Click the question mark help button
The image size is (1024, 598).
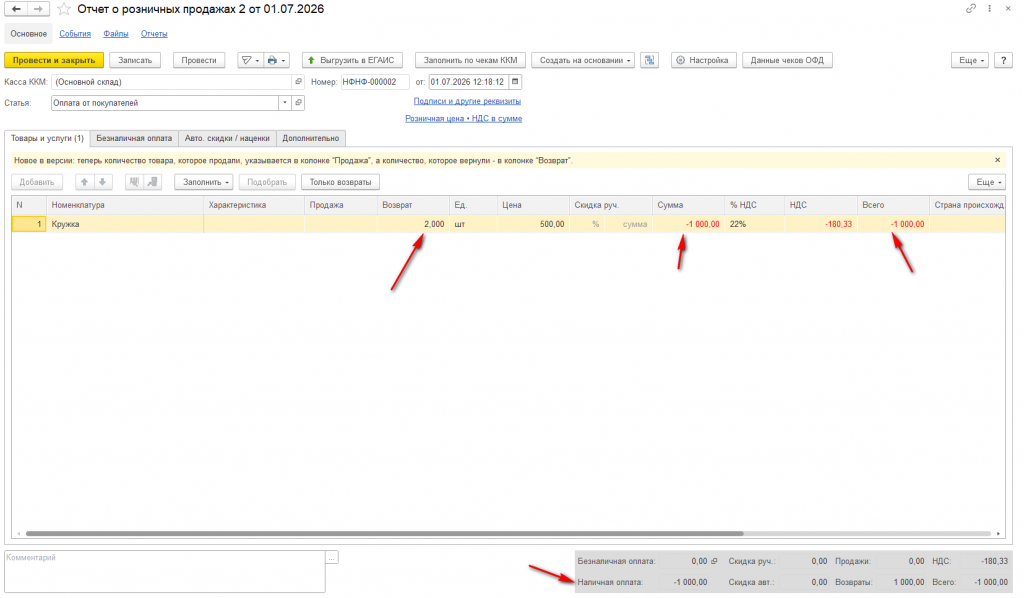tap(1003, 60)
